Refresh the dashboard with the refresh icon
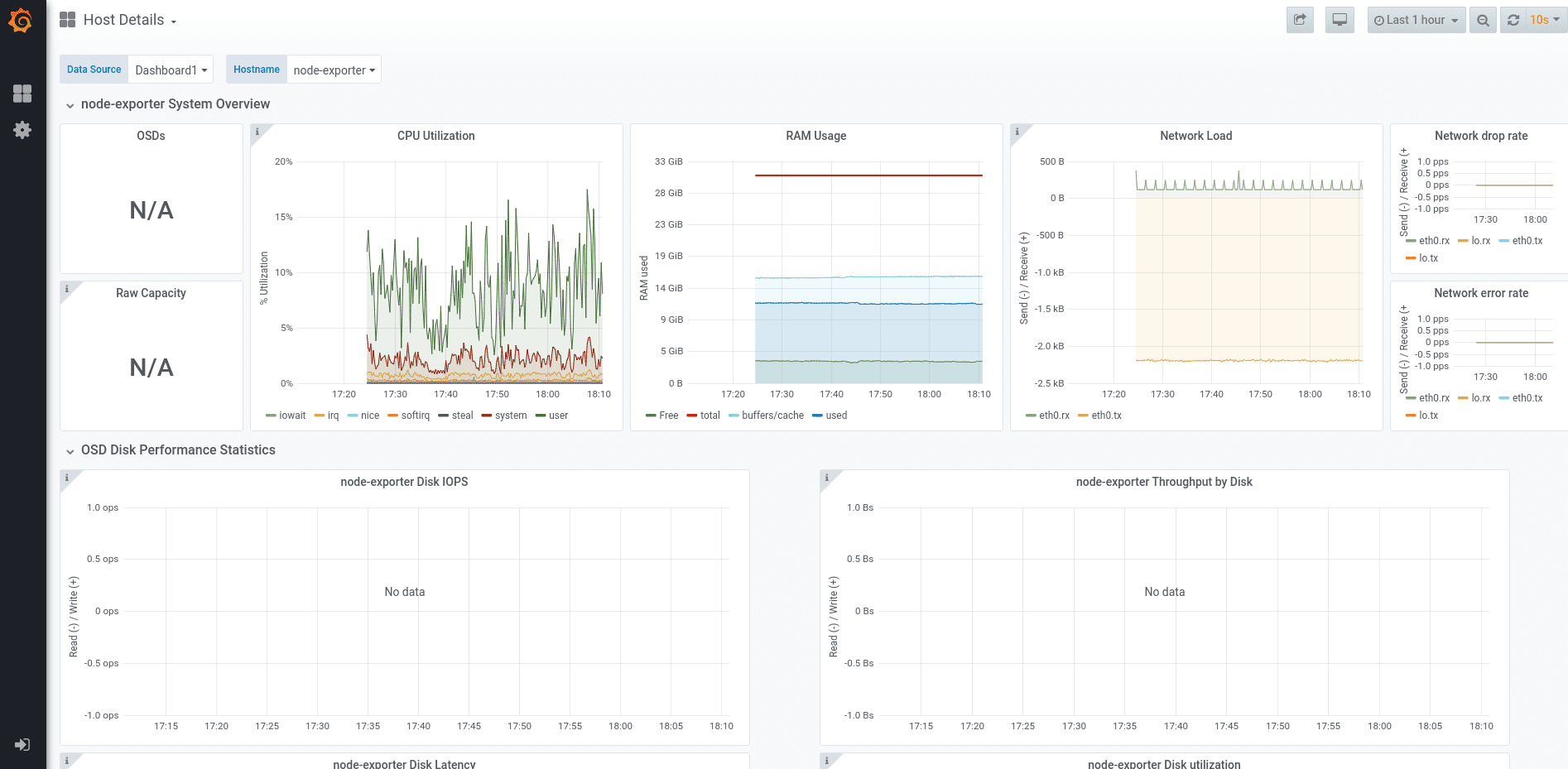This screenshot has width=1568, height=769. [x=1514, y=19]
